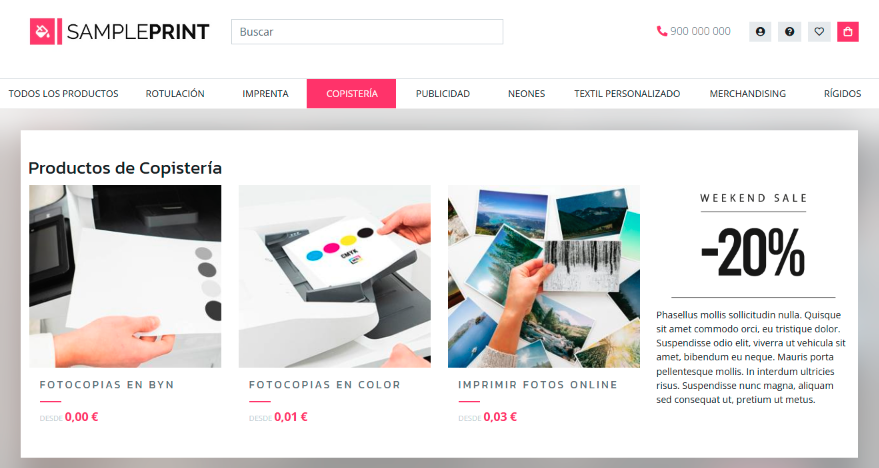This screenshot has height=468, width=879.
Task: Click the help question mark icon
Action: pos(789,32)
